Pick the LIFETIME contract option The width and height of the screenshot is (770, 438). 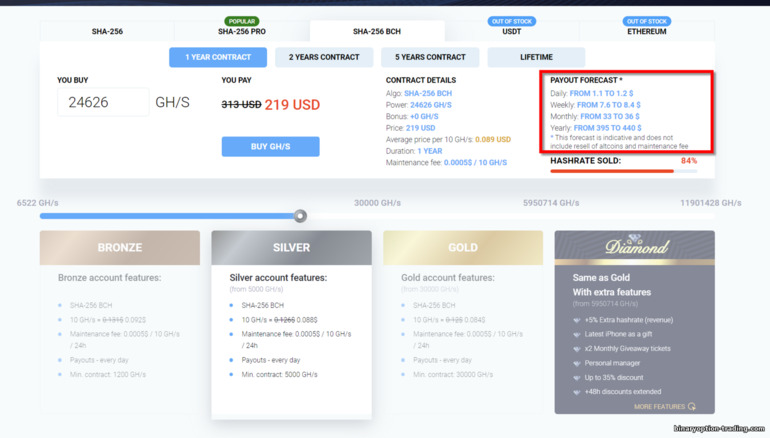(x=536, y=57)
